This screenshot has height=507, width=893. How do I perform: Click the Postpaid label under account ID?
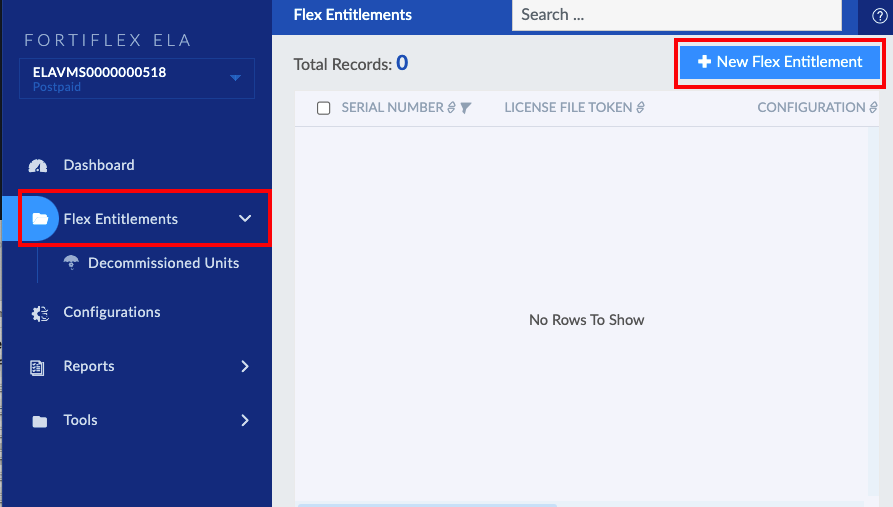[57, 87]
